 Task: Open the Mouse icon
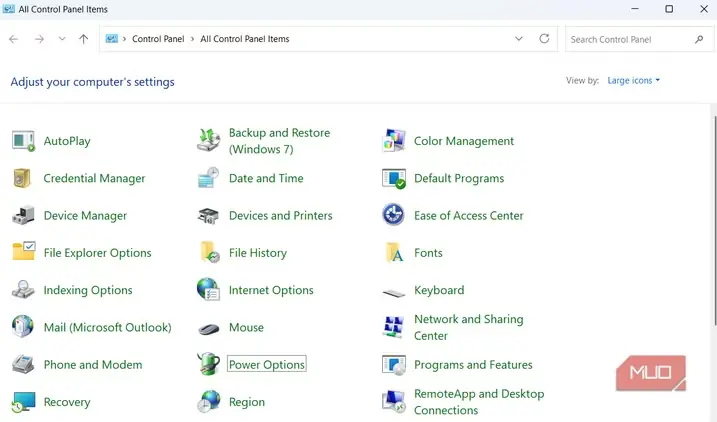tap(209, 329)
